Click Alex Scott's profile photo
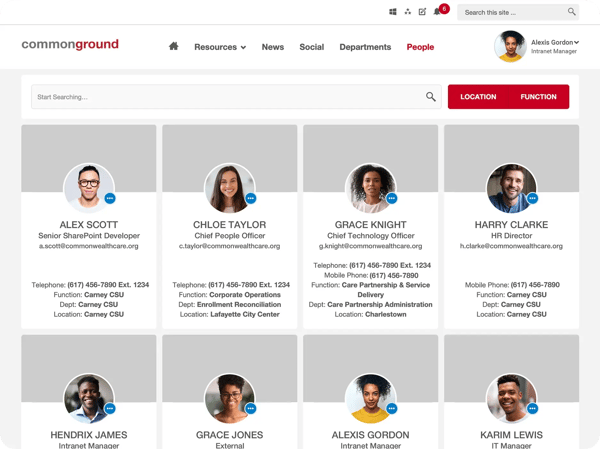The width and height of the screenshot is (600, 449). tap(89, 188)
